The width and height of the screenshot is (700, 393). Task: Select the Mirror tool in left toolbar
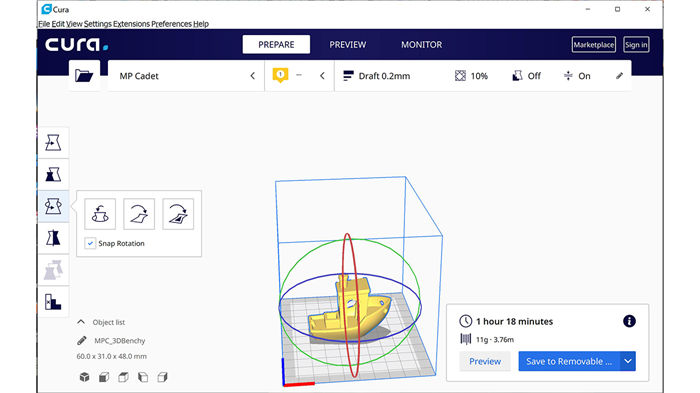[53, 238]
